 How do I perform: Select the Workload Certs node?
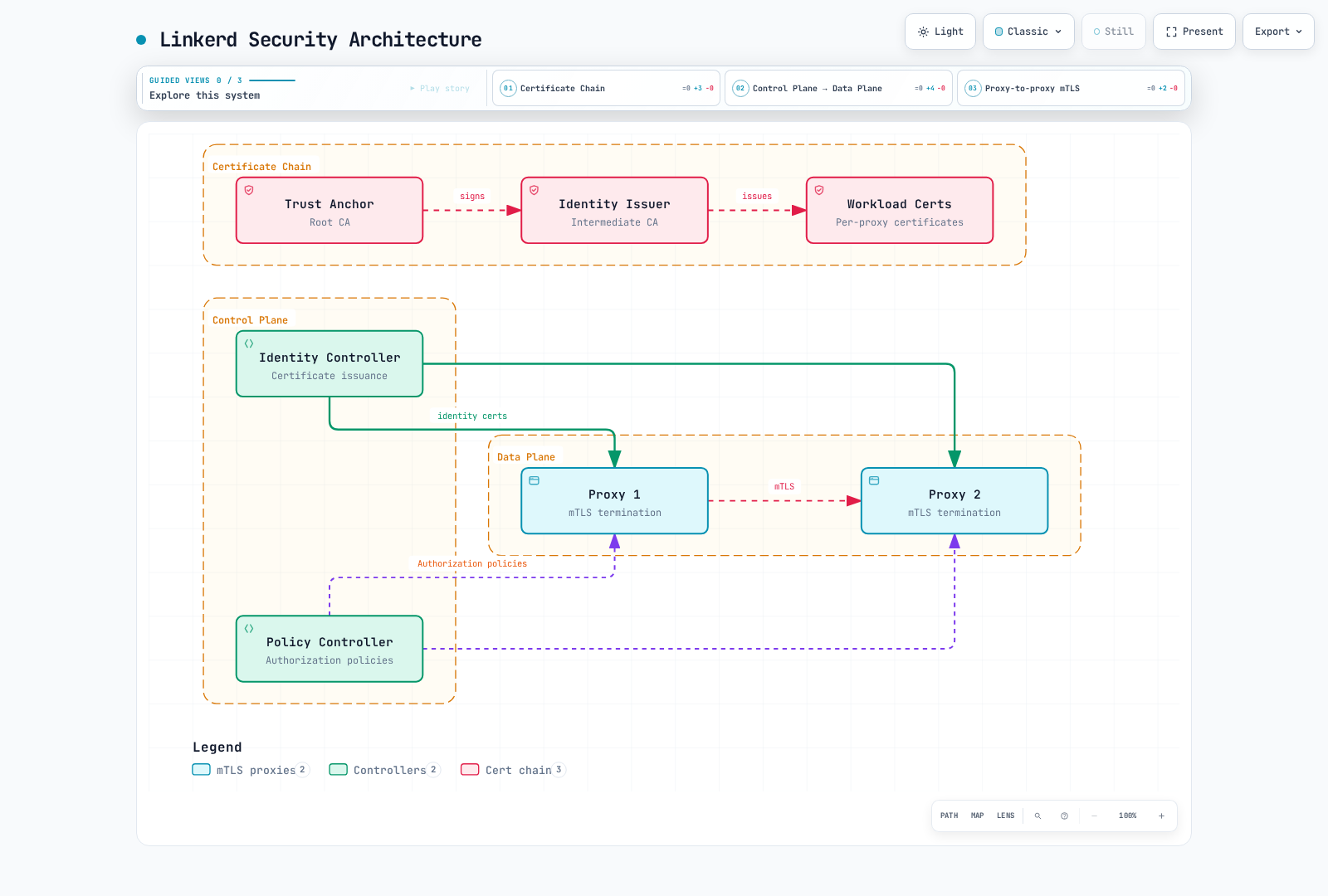[x=900, y=211]
